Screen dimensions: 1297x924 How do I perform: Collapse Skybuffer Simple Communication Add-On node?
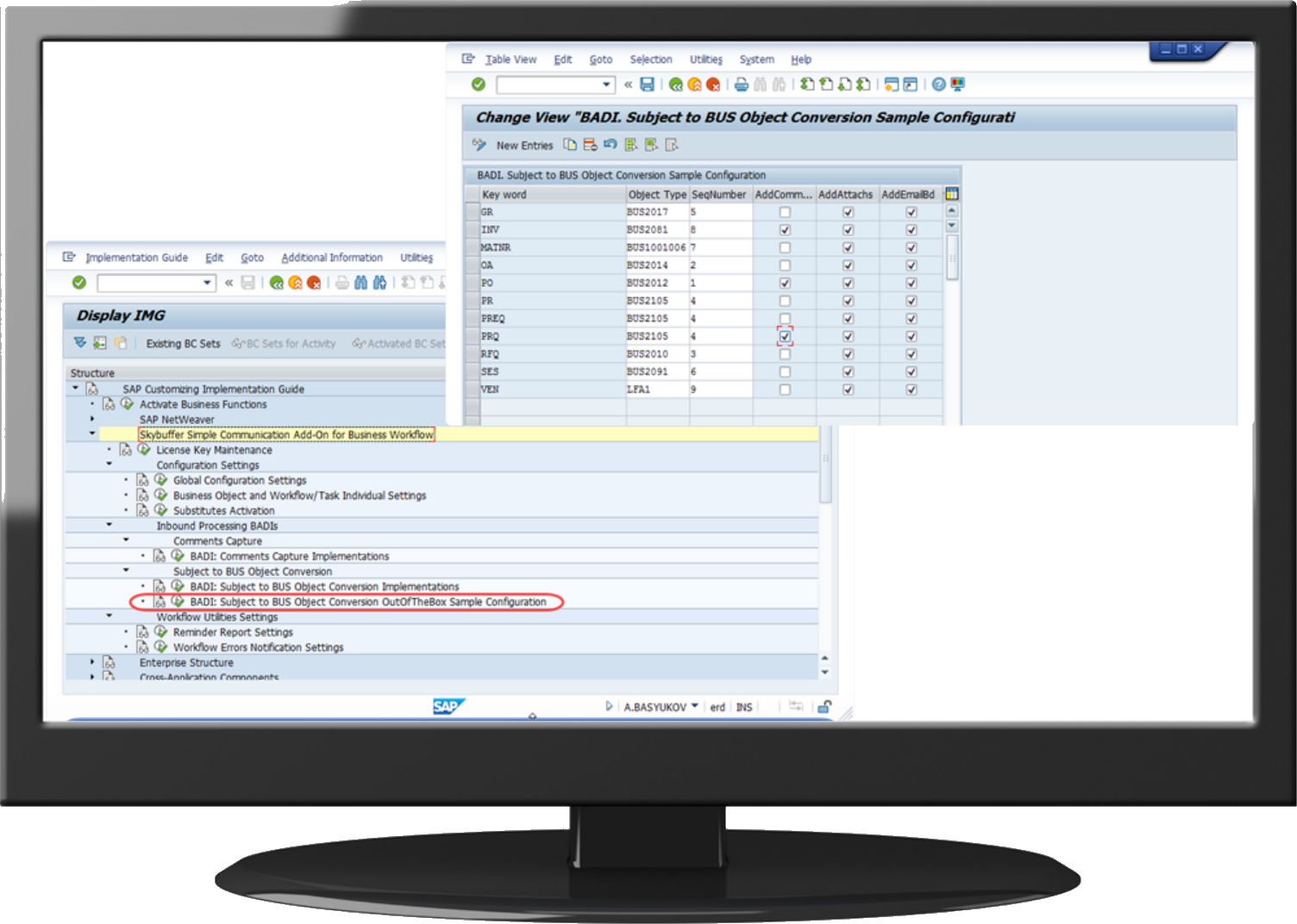[92, 434]
